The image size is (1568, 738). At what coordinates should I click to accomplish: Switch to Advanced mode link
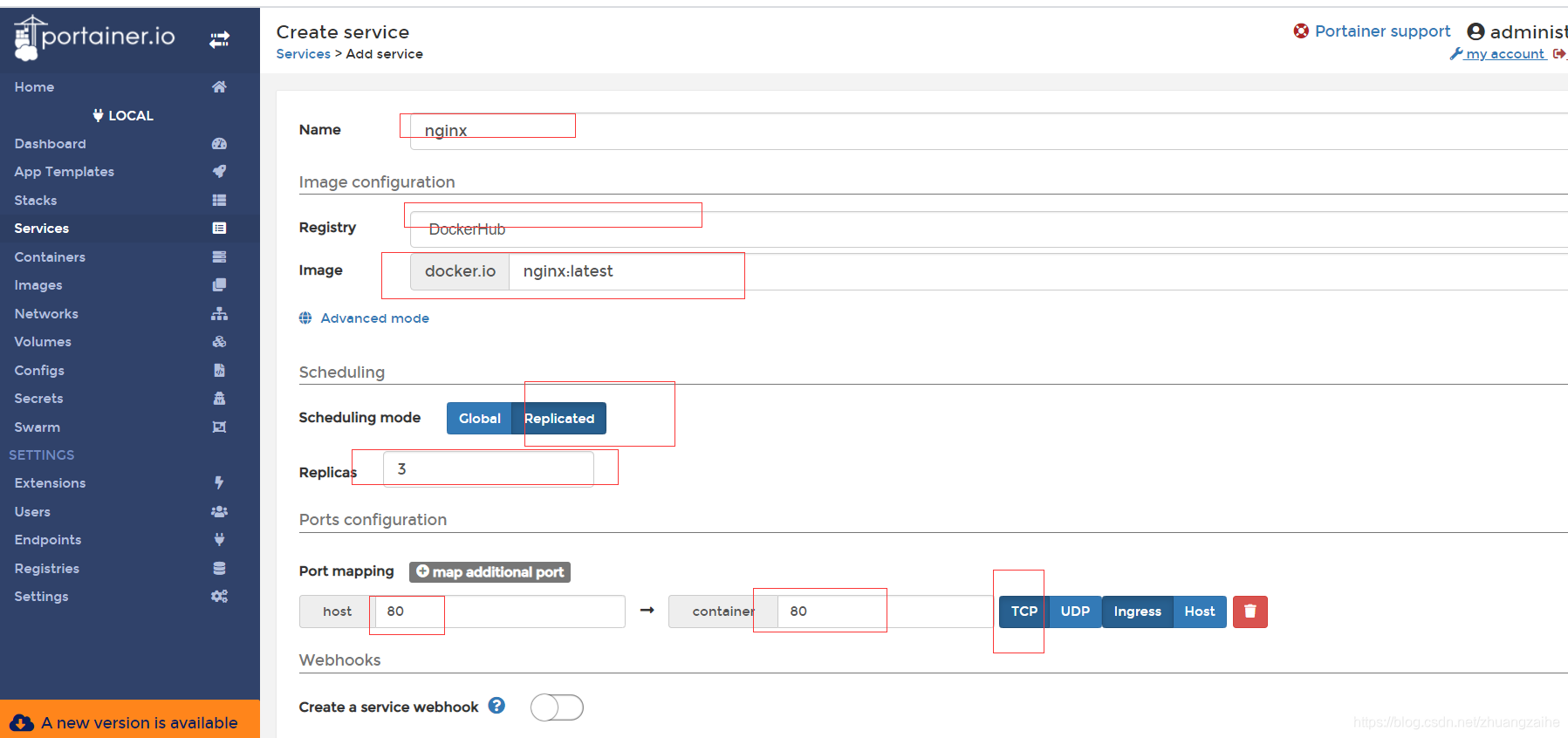point(374,318)
